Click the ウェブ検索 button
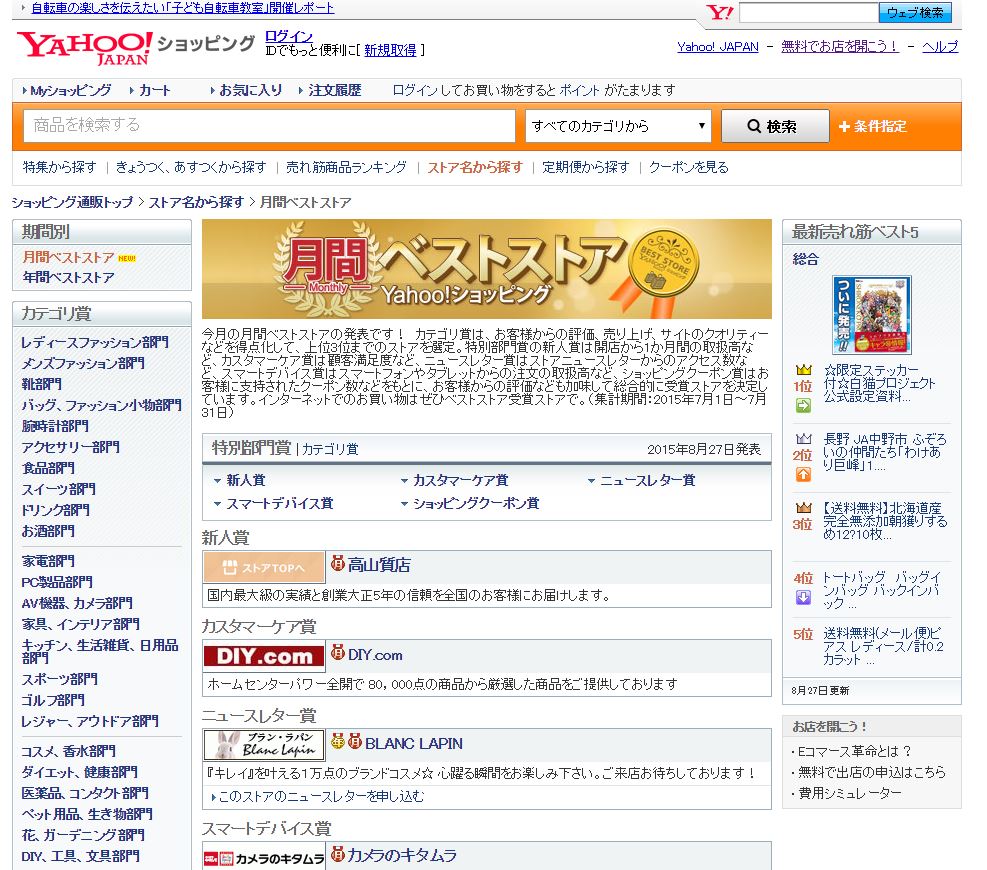This screenshot has width=987, height=870. (x=915, y=13)
